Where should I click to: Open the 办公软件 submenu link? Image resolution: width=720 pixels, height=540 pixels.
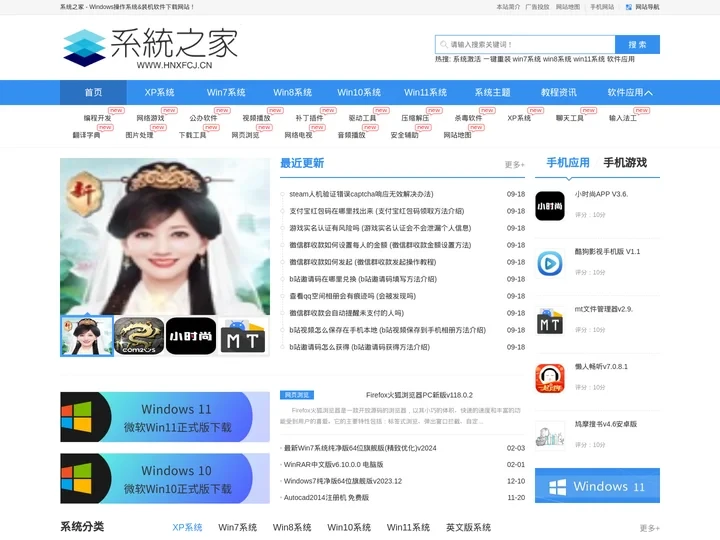coord(203,118)
